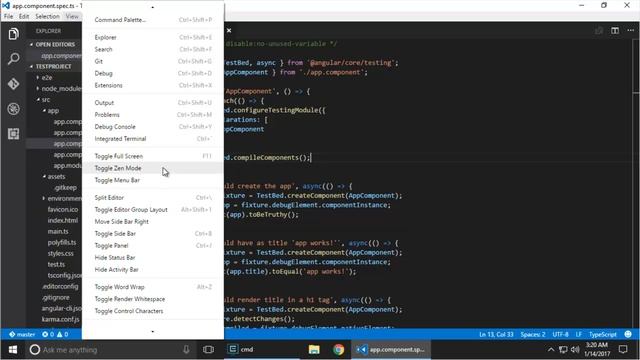Select Toggle Full Screen

[153, 156]
